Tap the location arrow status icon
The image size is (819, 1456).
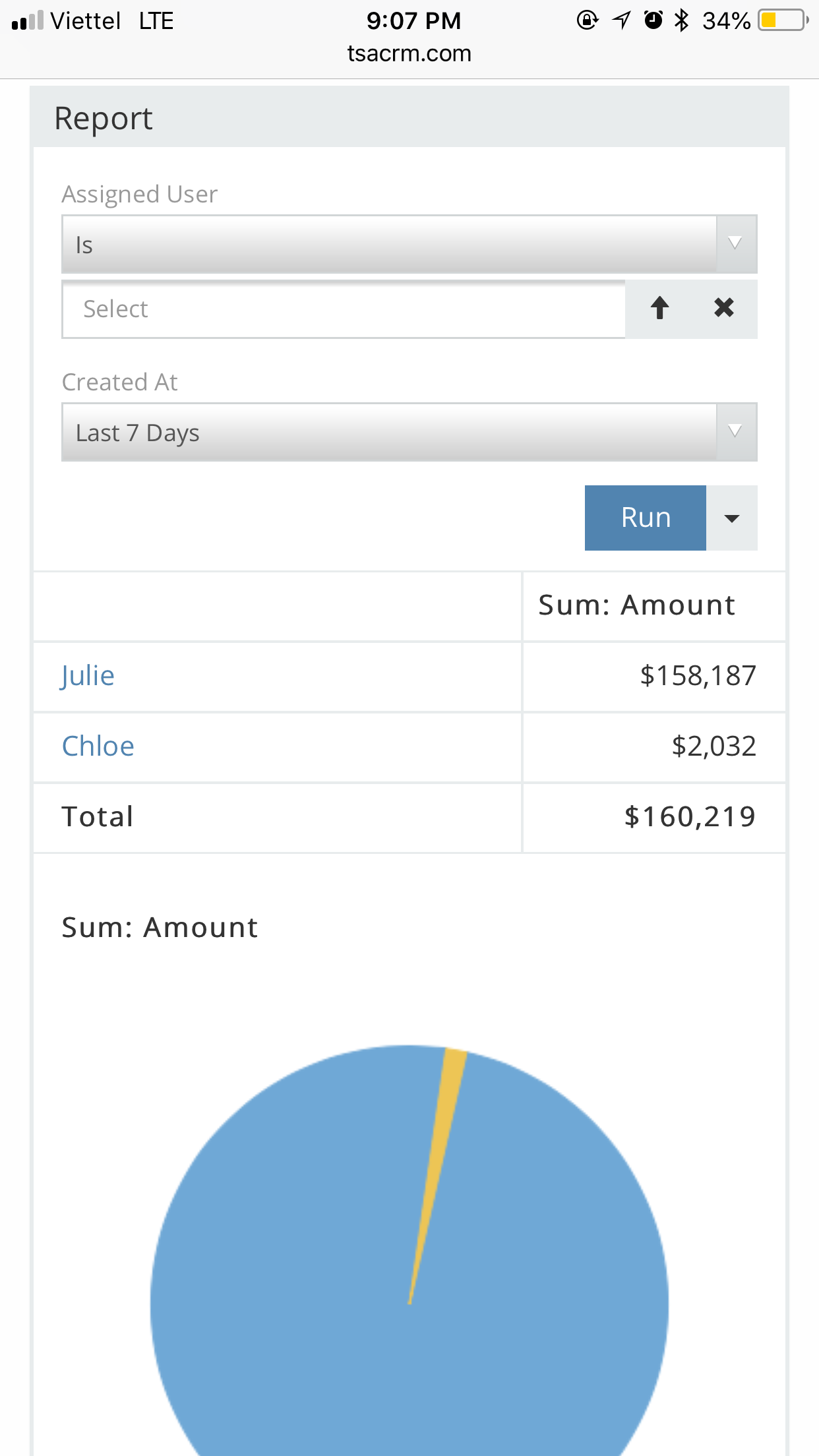point(621,20)
